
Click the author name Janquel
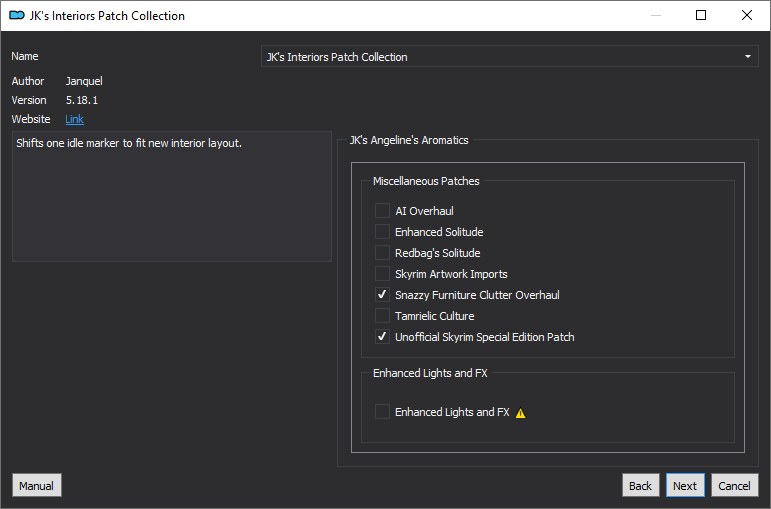coord(84,81)
